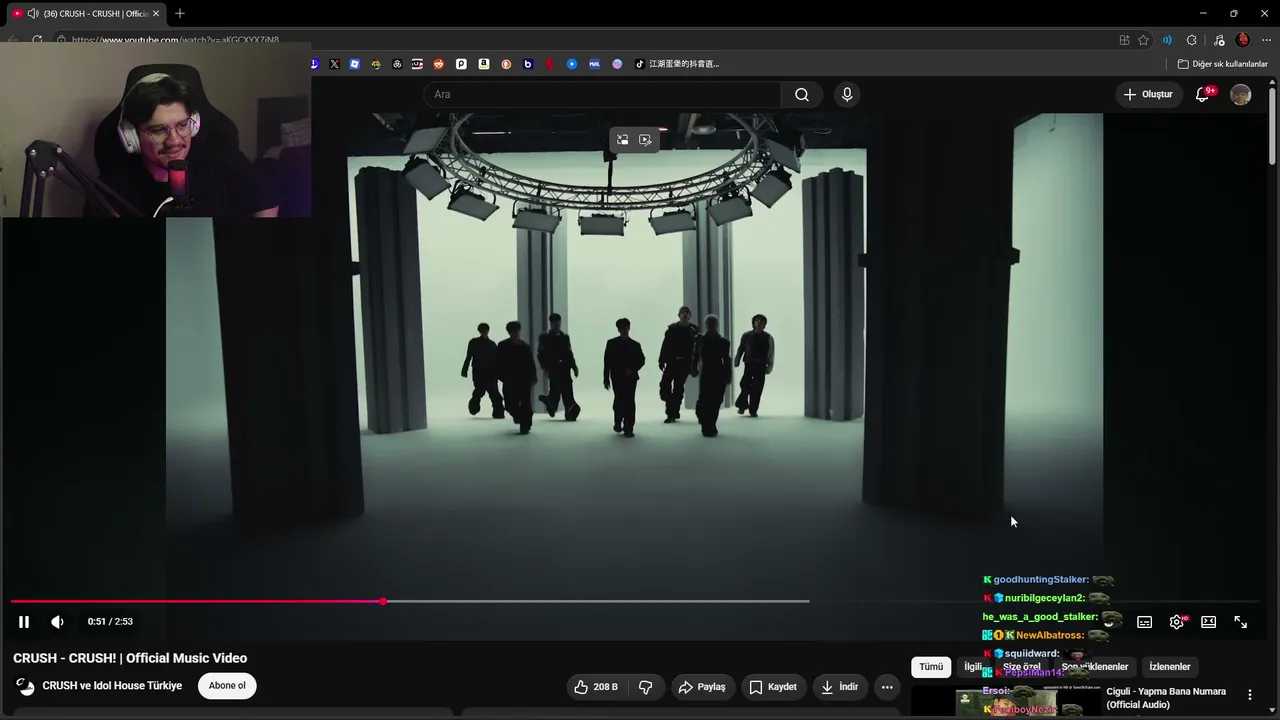1280x720 pixels.
Task: Open options for the Ciguli recommended video
Action: click(1249, 694)
